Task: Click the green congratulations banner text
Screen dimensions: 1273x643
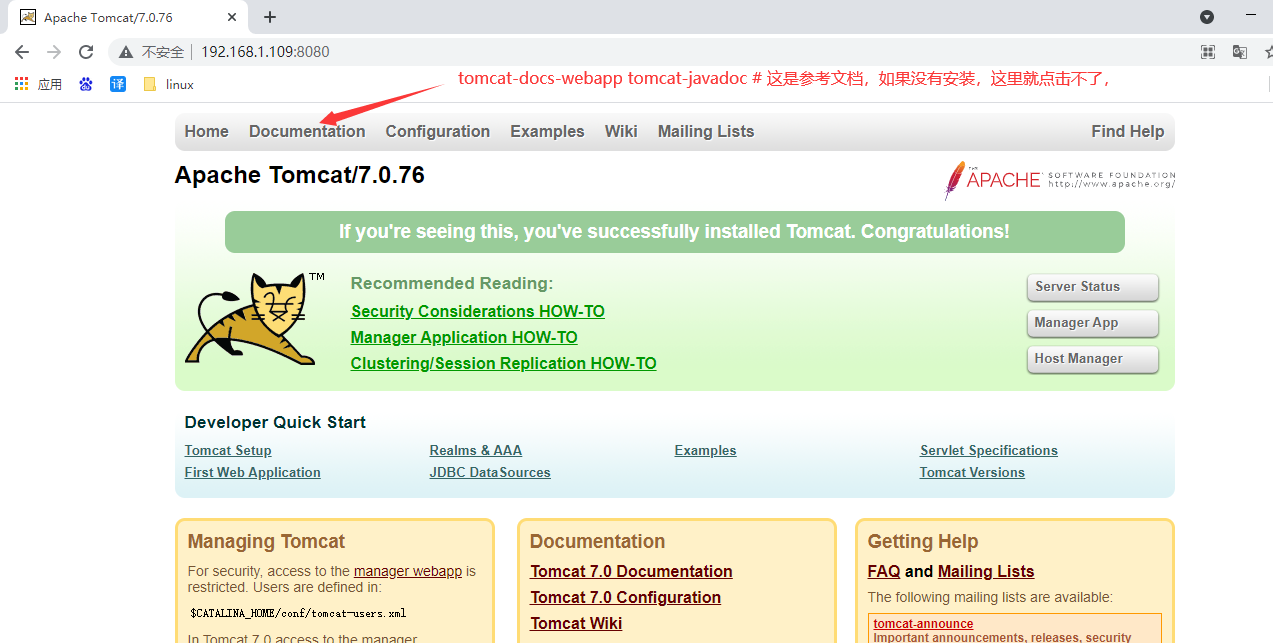Action: pos(674,231)
